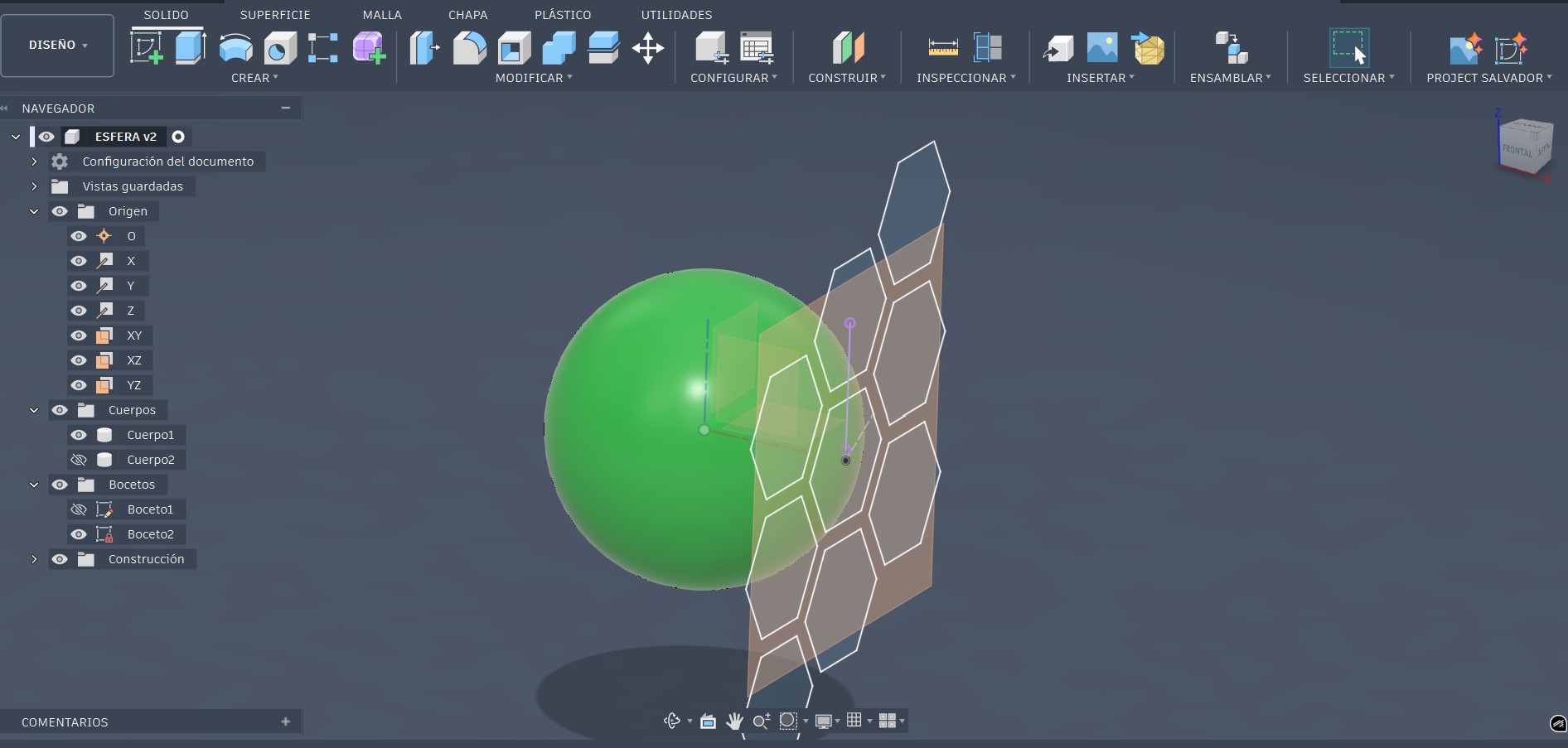Screen dimensions: 1568x748
Task: Select the Fillet tool icon
Action: (x=469, y=48)
